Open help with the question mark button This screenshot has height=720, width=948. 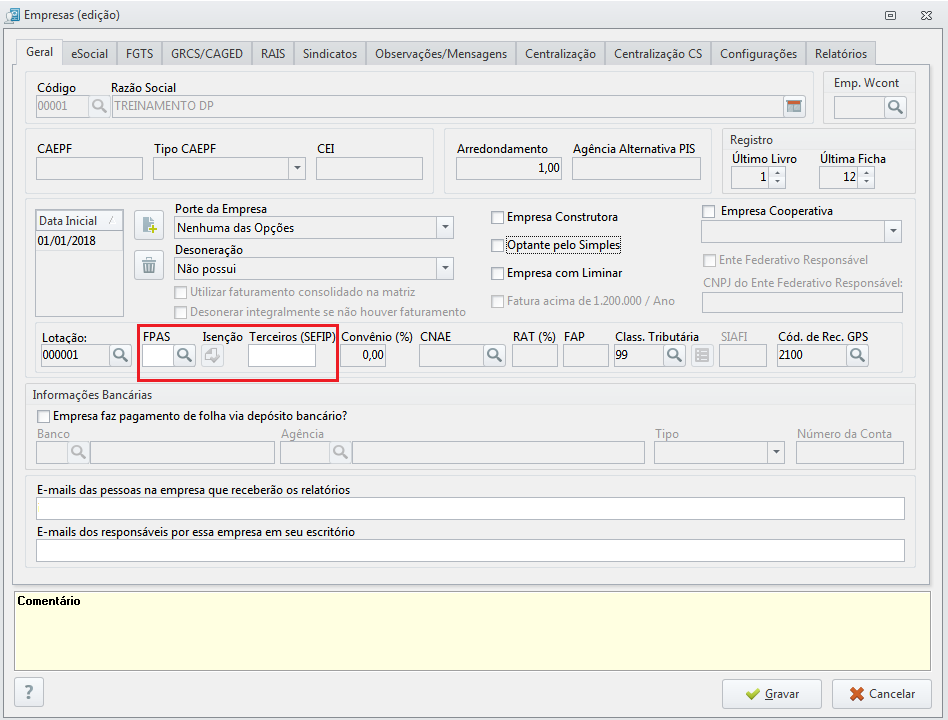[x=28, y=692]
